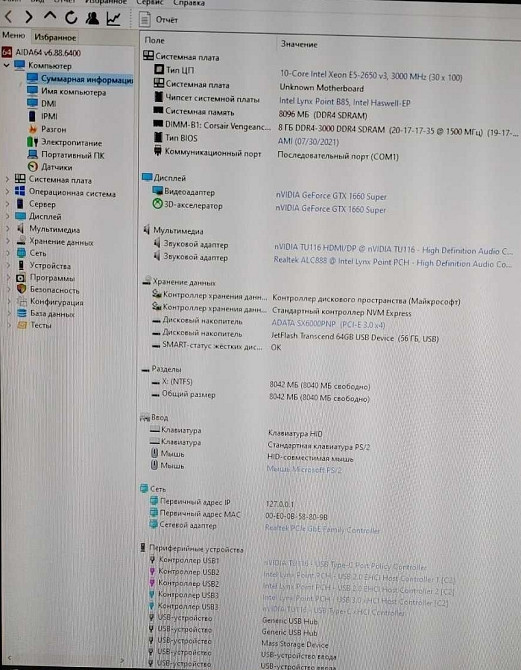
Task: Select the 8096 МБ (DDR4 SDRAM) value
Action: click(323, 115)
